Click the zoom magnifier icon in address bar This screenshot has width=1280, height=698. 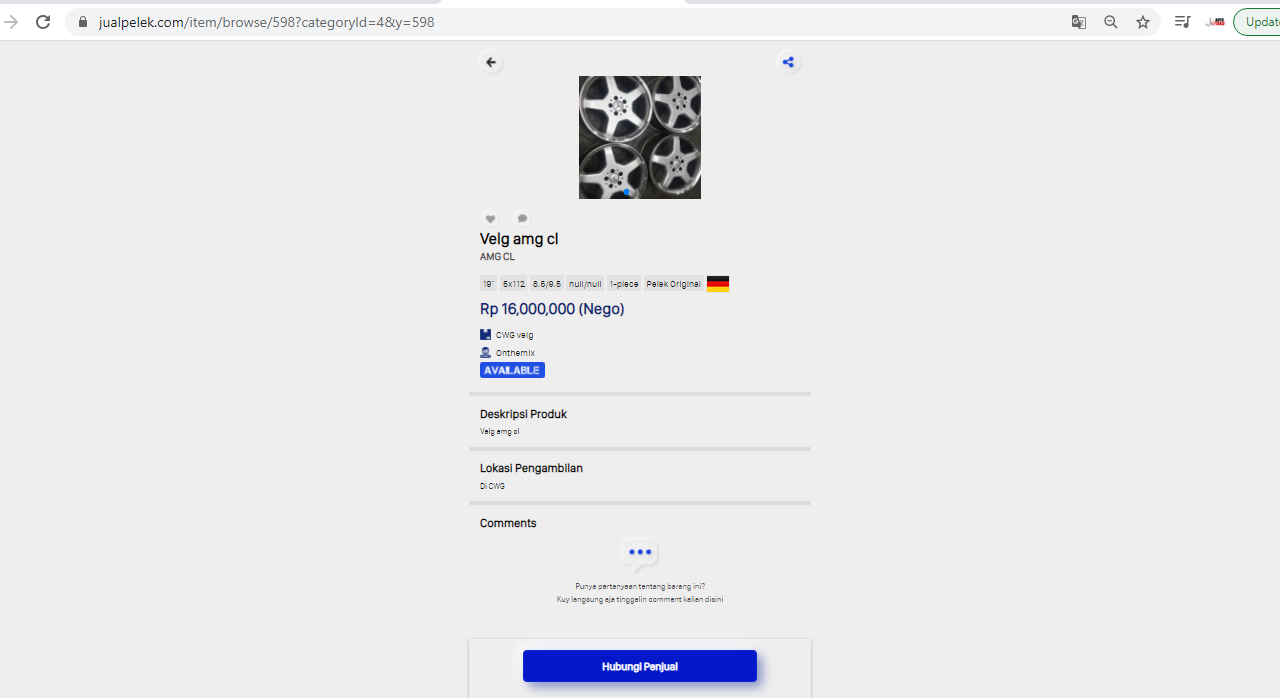pos(1110,22)
